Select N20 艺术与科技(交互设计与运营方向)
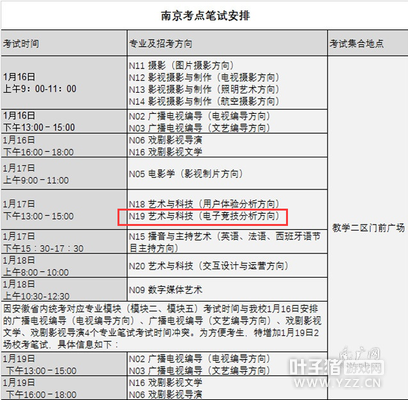This screenshot has height=400, width=408. (x=209, y=266)
